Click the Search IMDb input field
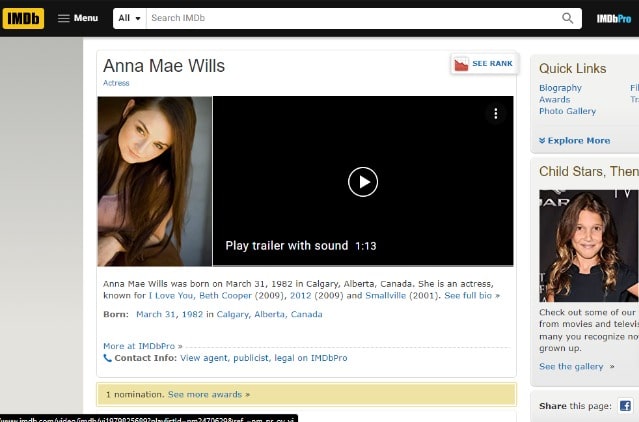639x422 pixels. (350, 18)
